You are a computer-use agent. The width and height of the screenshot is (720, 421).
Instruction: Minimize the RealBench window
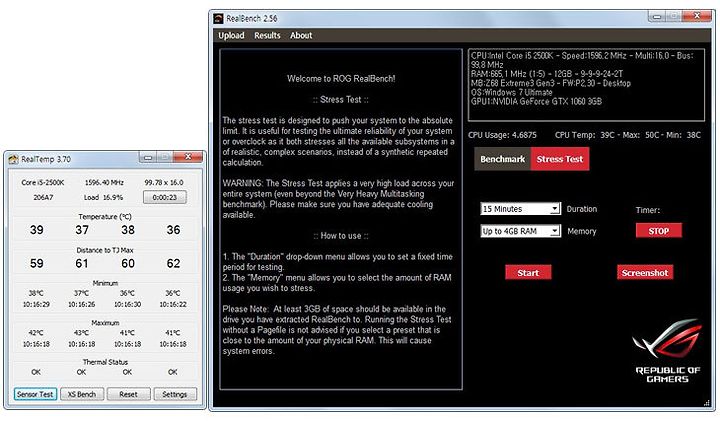[657, 17]
